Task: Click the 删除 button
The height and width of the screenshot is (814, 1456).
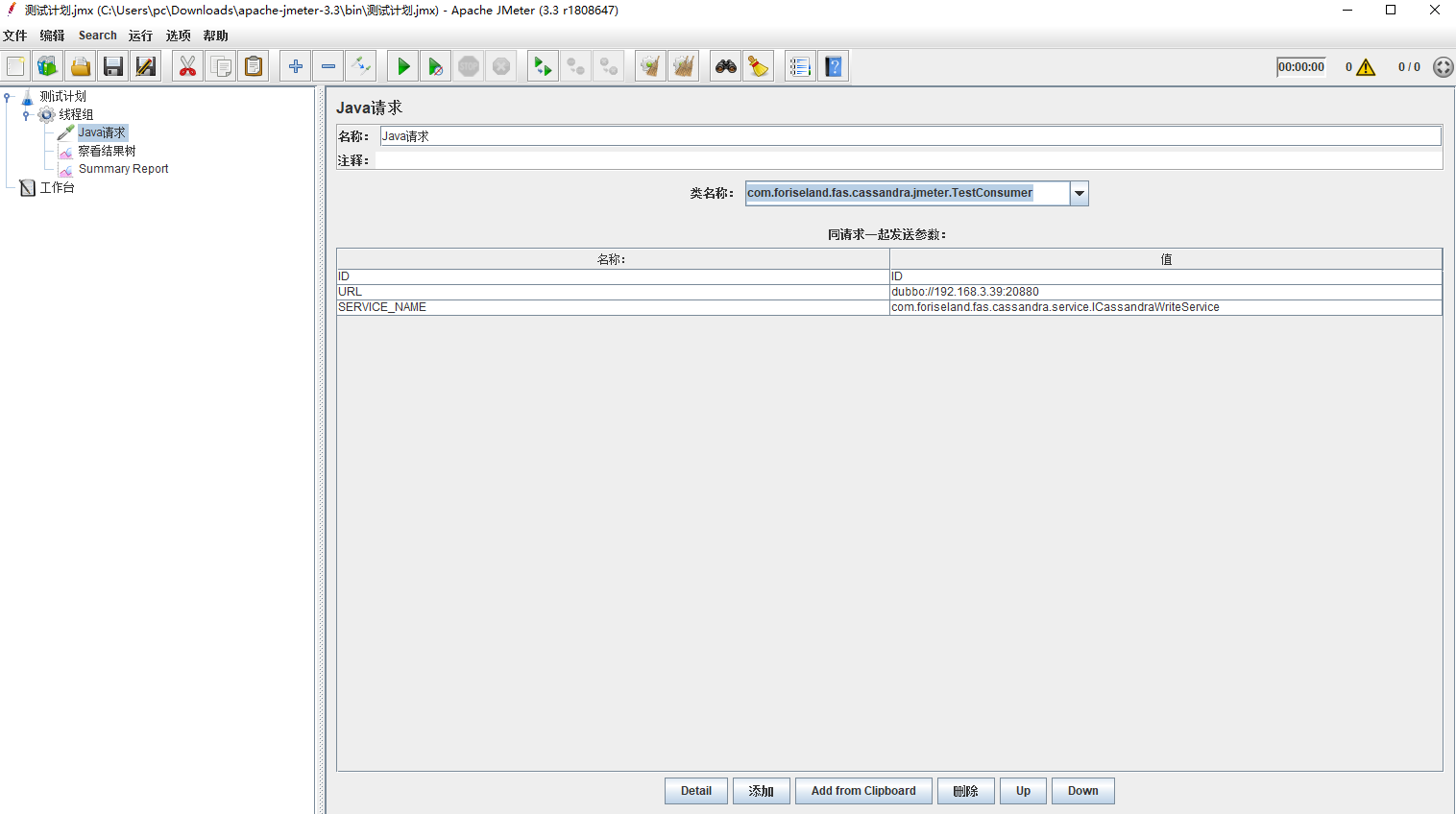Action: 965,791
